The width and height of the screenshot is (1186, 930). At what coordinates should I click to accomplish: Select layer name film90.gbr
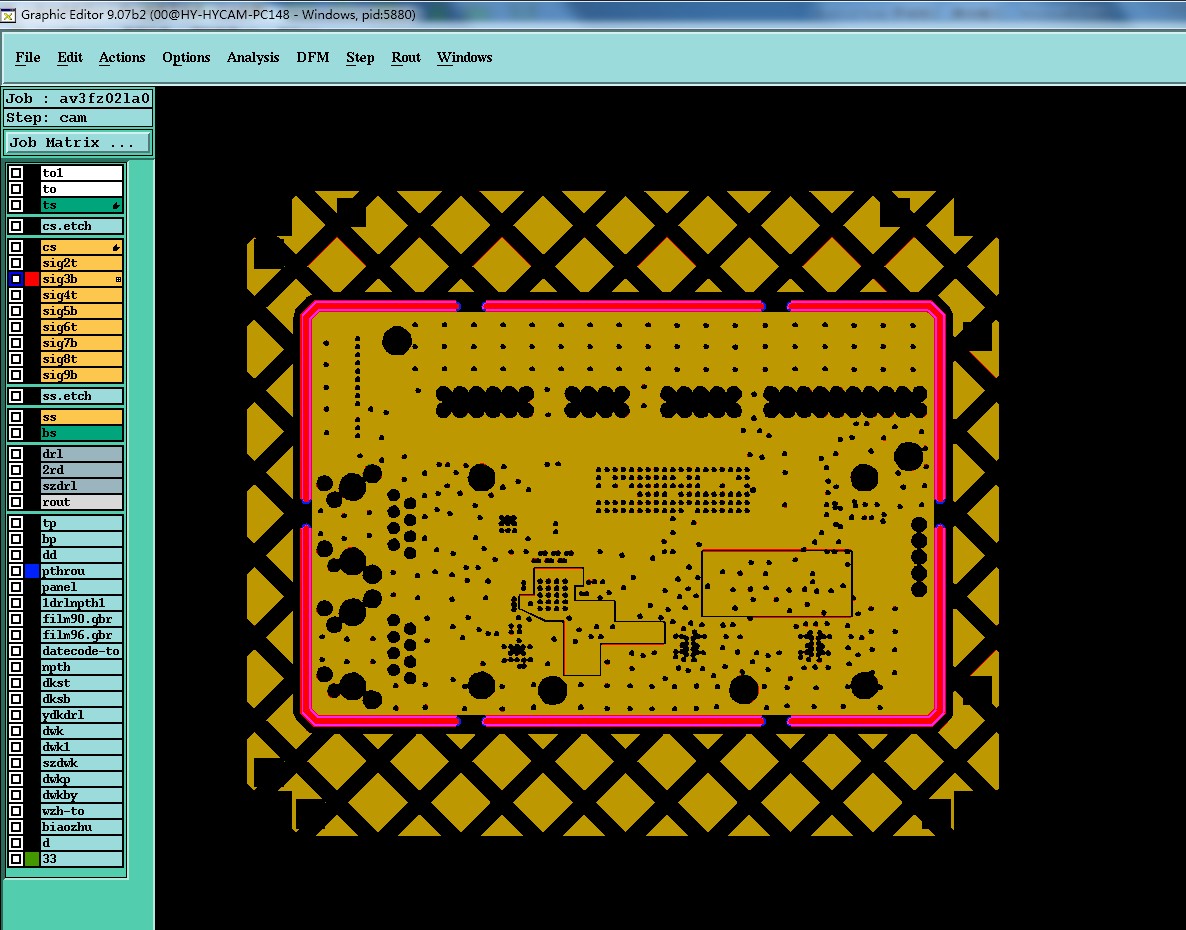[x=82, y=619]
